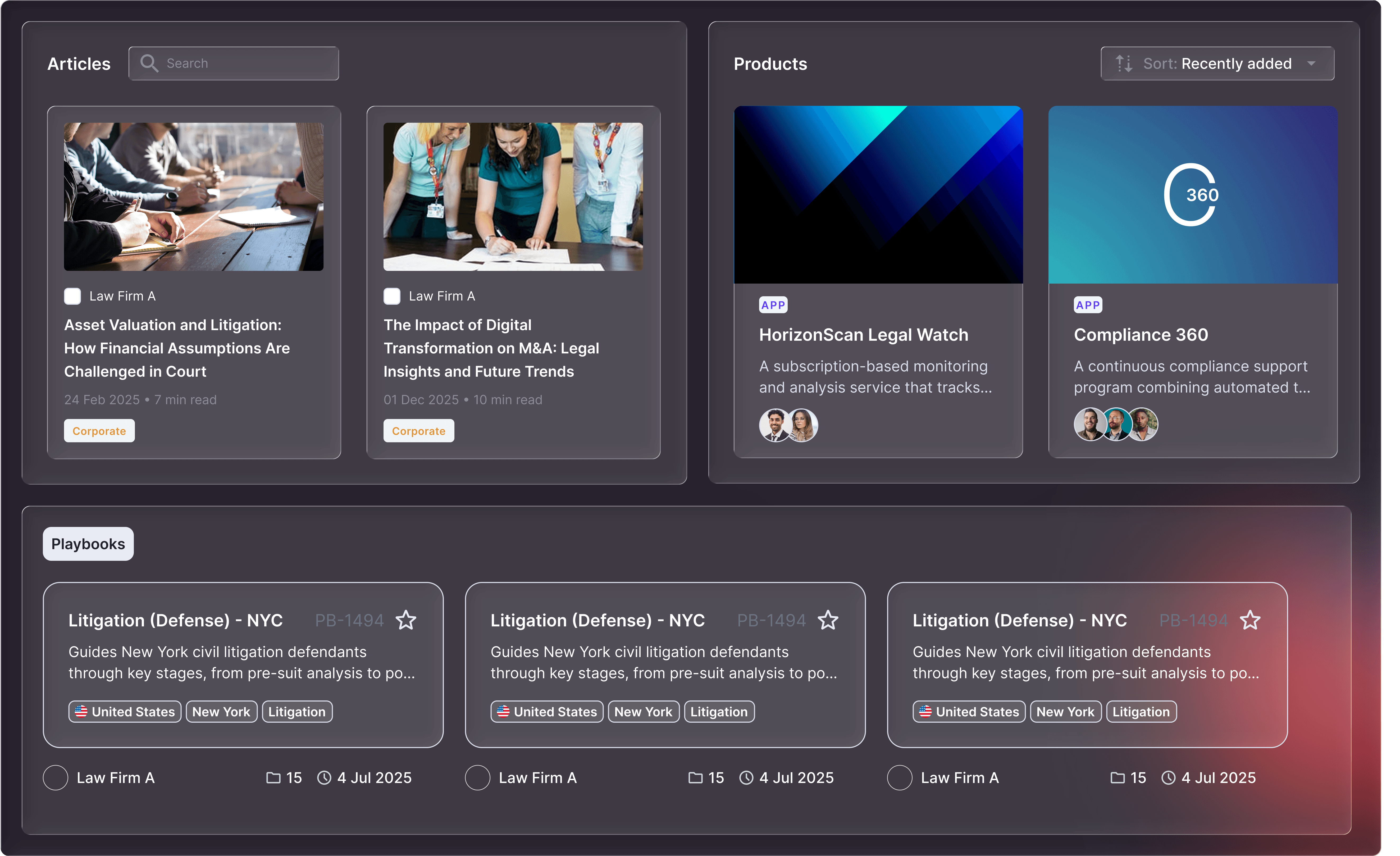Click the Compliance 360 logo icon

pyautogui.click(x=1192, y=195)
